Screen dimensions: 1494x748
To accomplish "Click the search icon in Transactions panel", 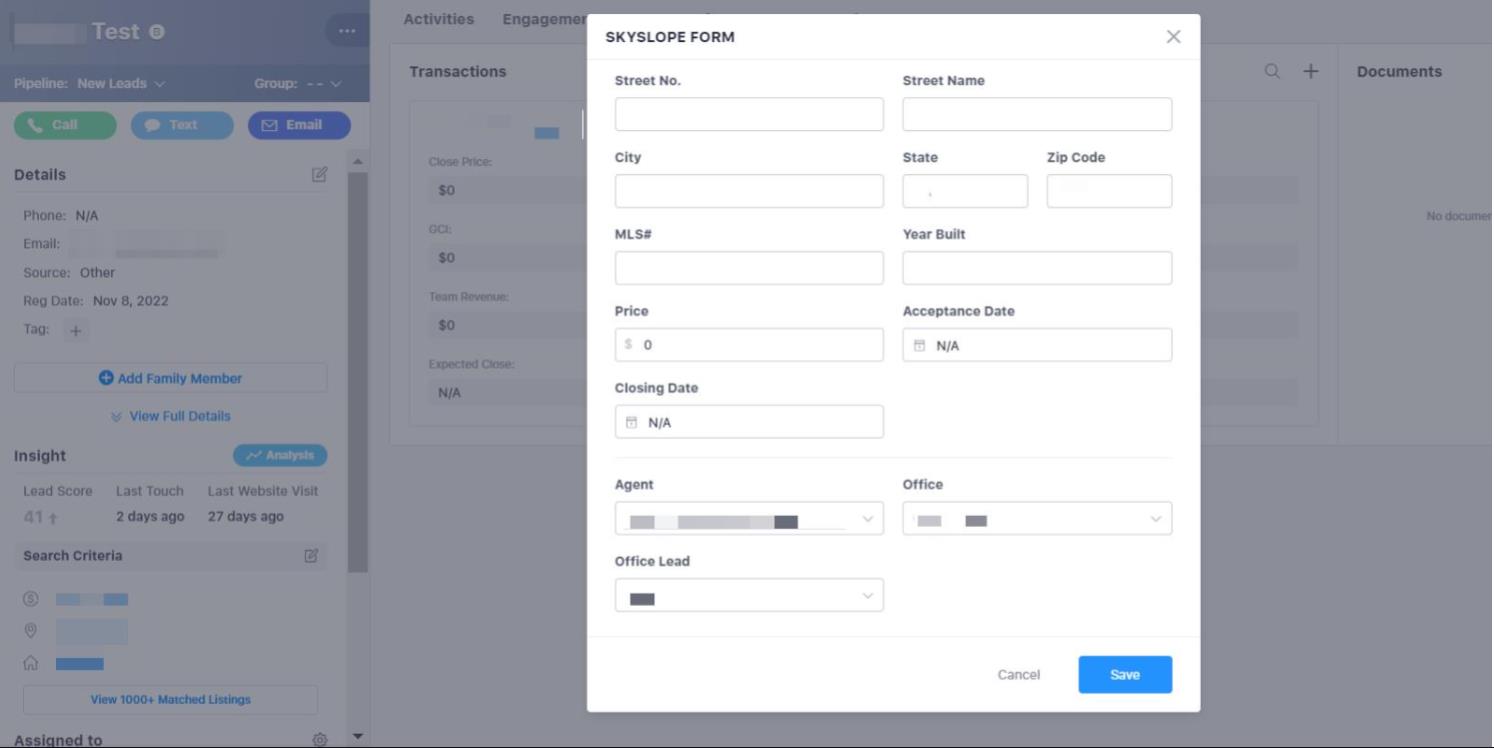I will (x=1272, y=72).
